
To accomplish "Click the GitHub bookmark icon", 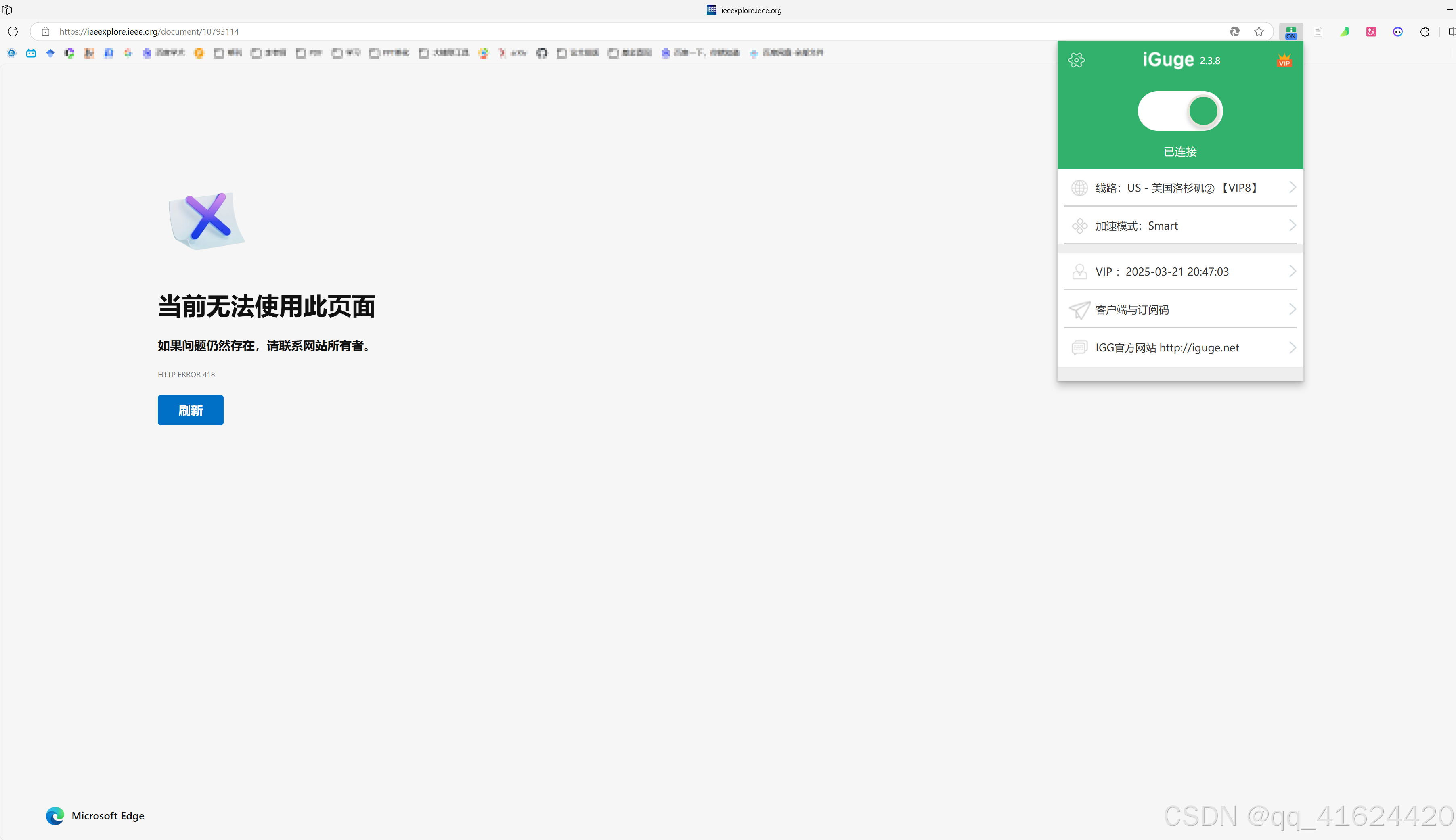I will tap(541, 53).
